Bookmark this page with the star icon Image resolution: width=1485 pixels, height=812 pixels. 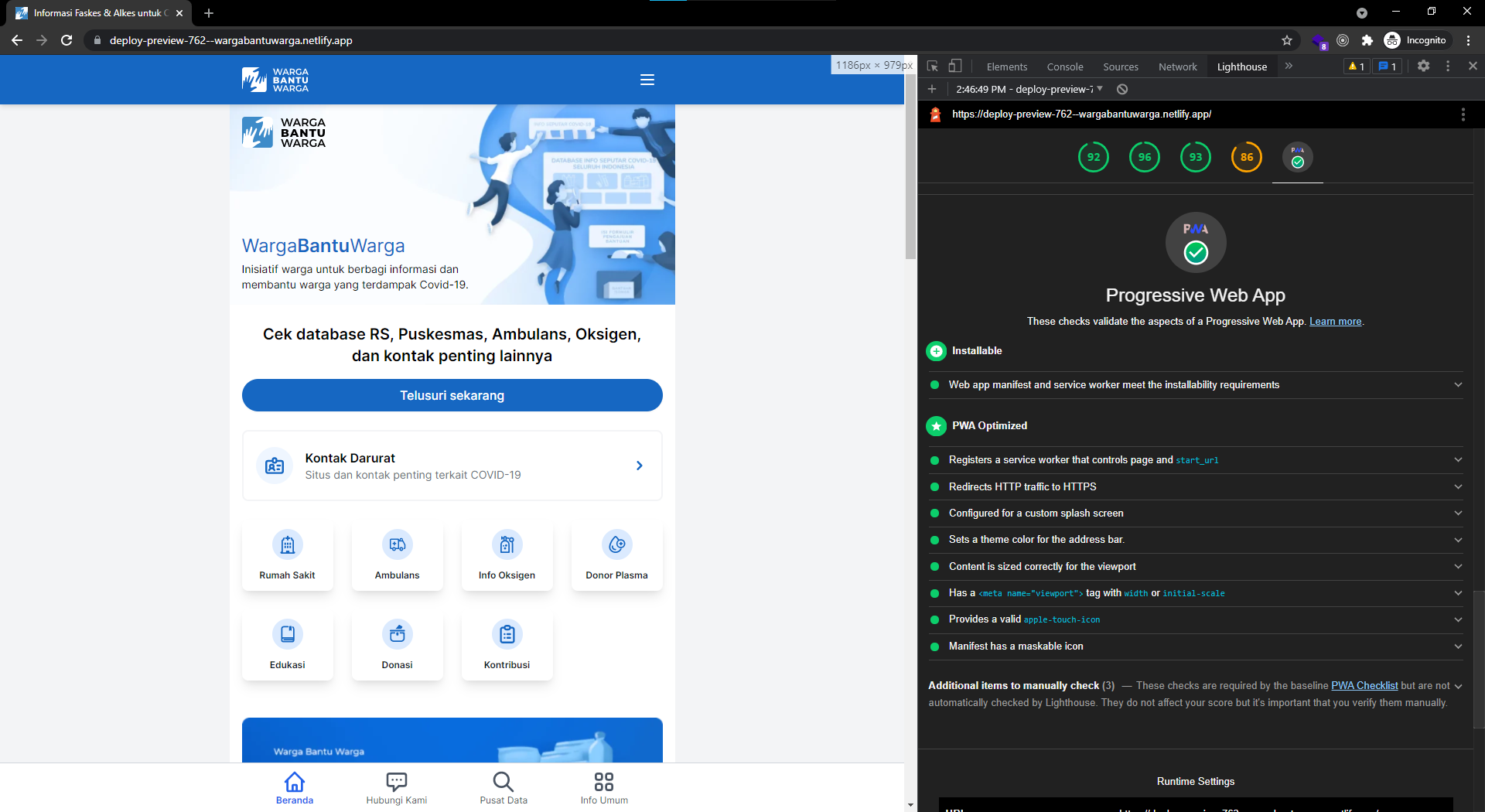pyautogui.click(x=1287, y=40)
